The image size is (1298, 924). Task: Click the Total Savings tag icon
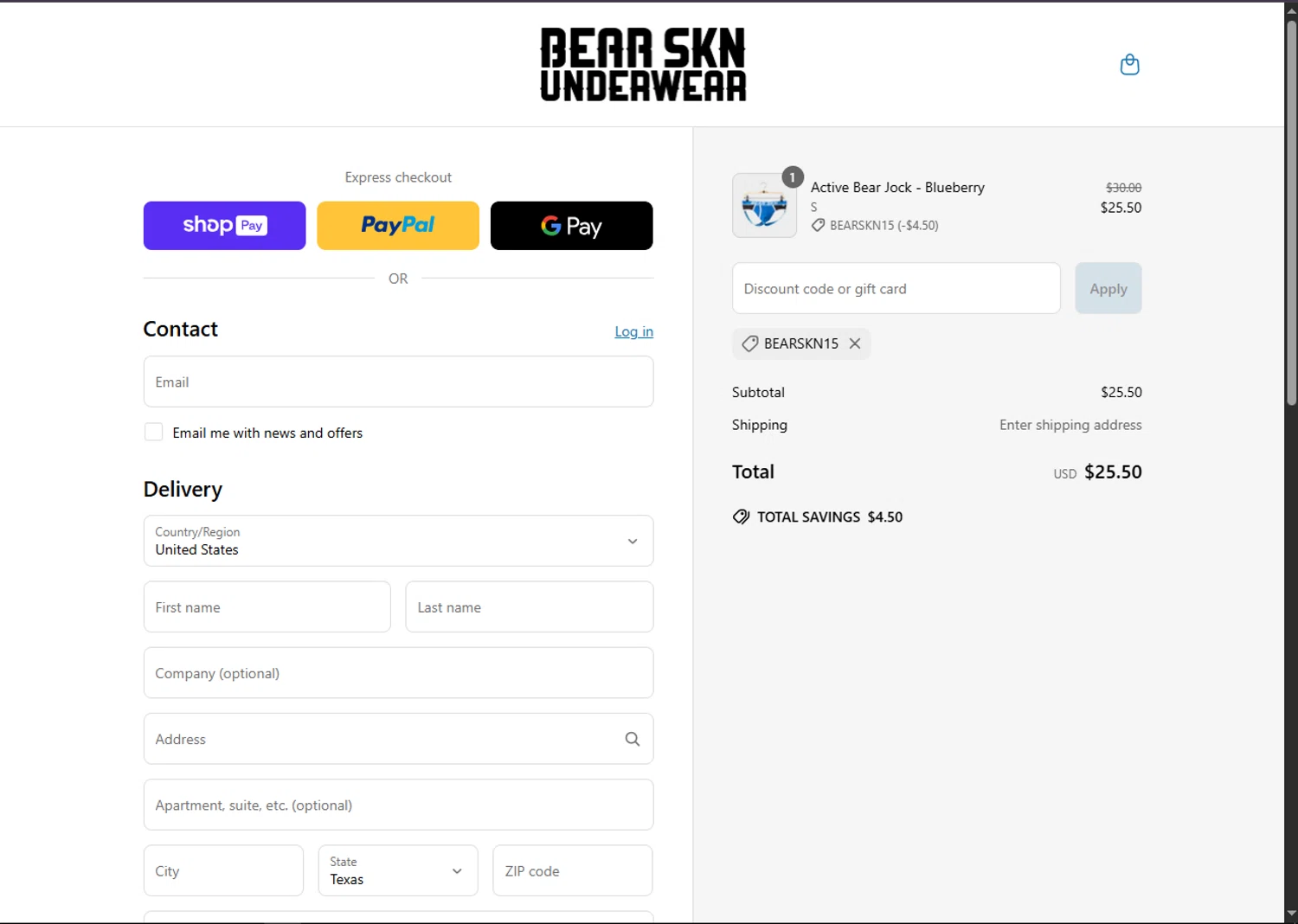[742, 517]
